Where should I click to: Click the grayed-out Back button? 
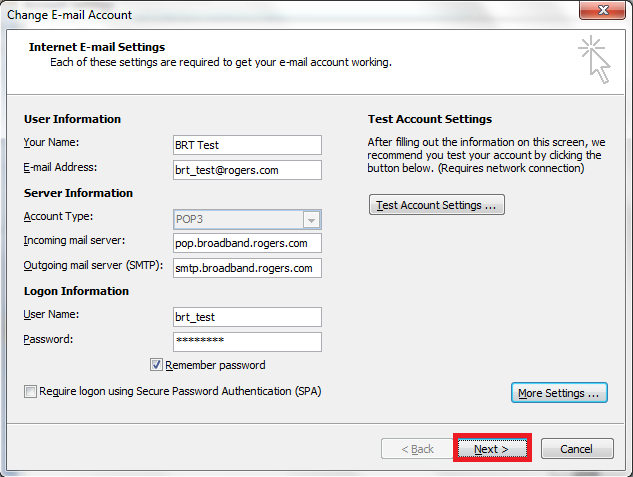[418, 449]
